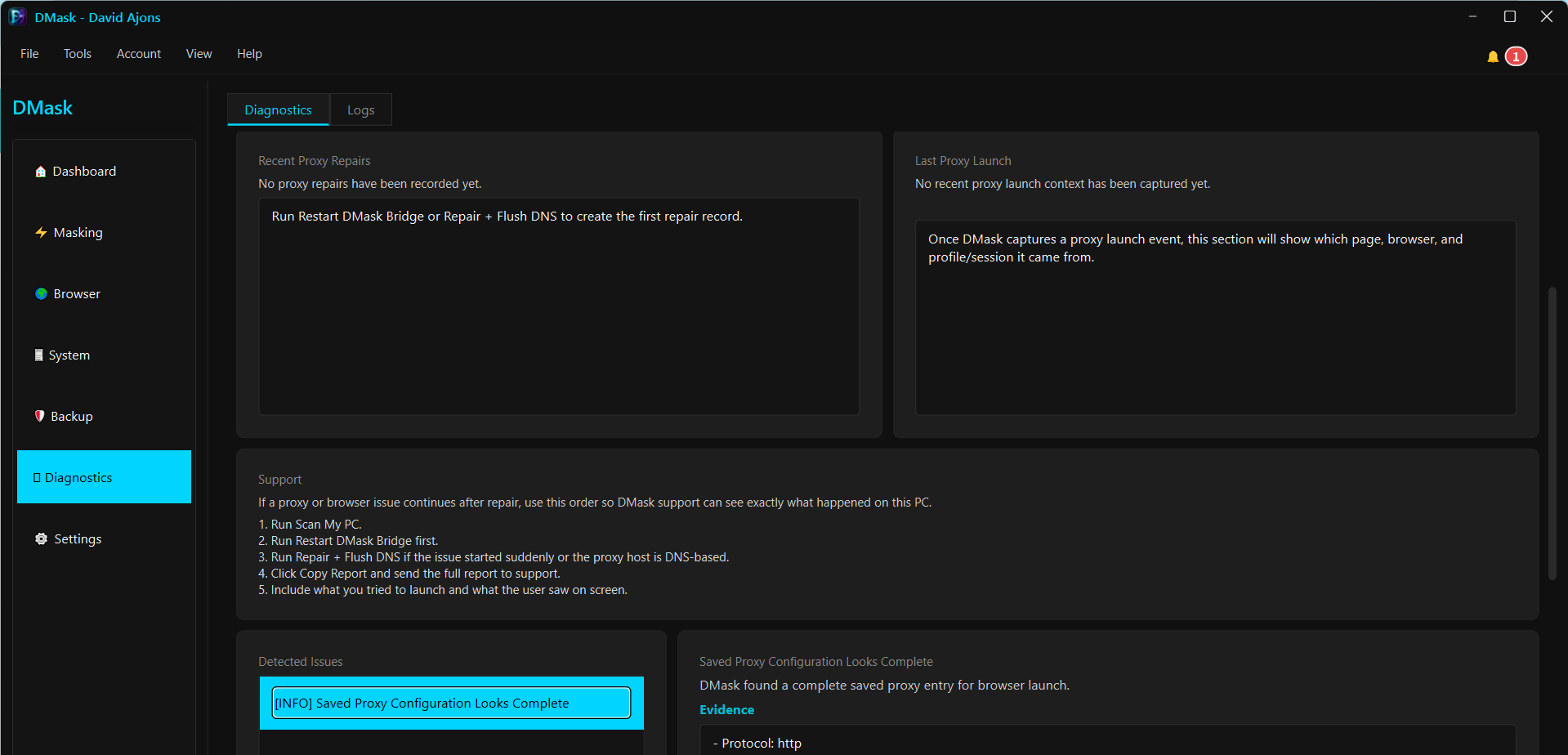Screen dimensions: 1568x755
Task: Open the Browser section
Action: 104,294
